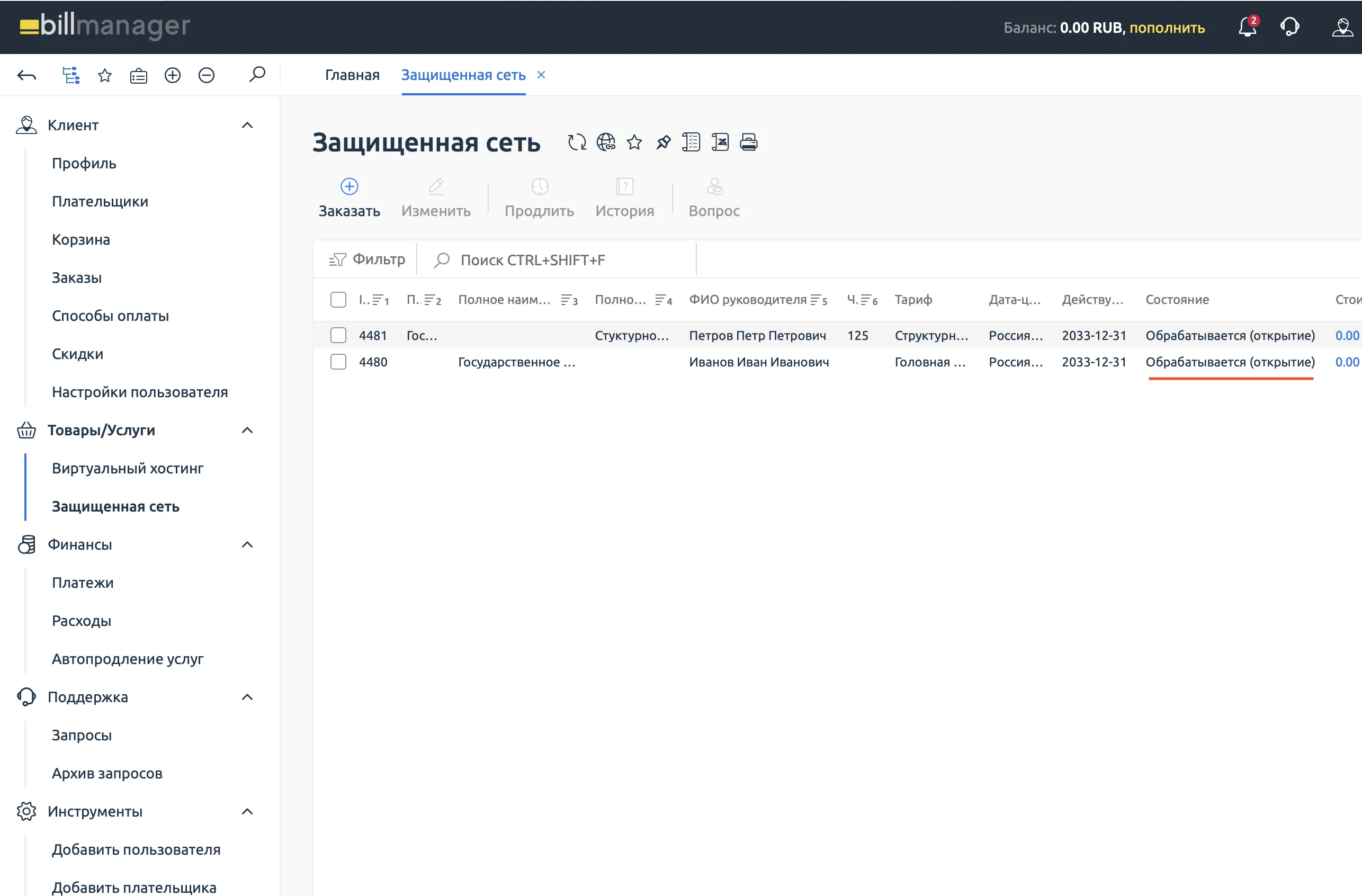Click the sidebar search magnifier icon
Image resolution: width=1362 pixels, height=896 pixels.
coord(257,74)
